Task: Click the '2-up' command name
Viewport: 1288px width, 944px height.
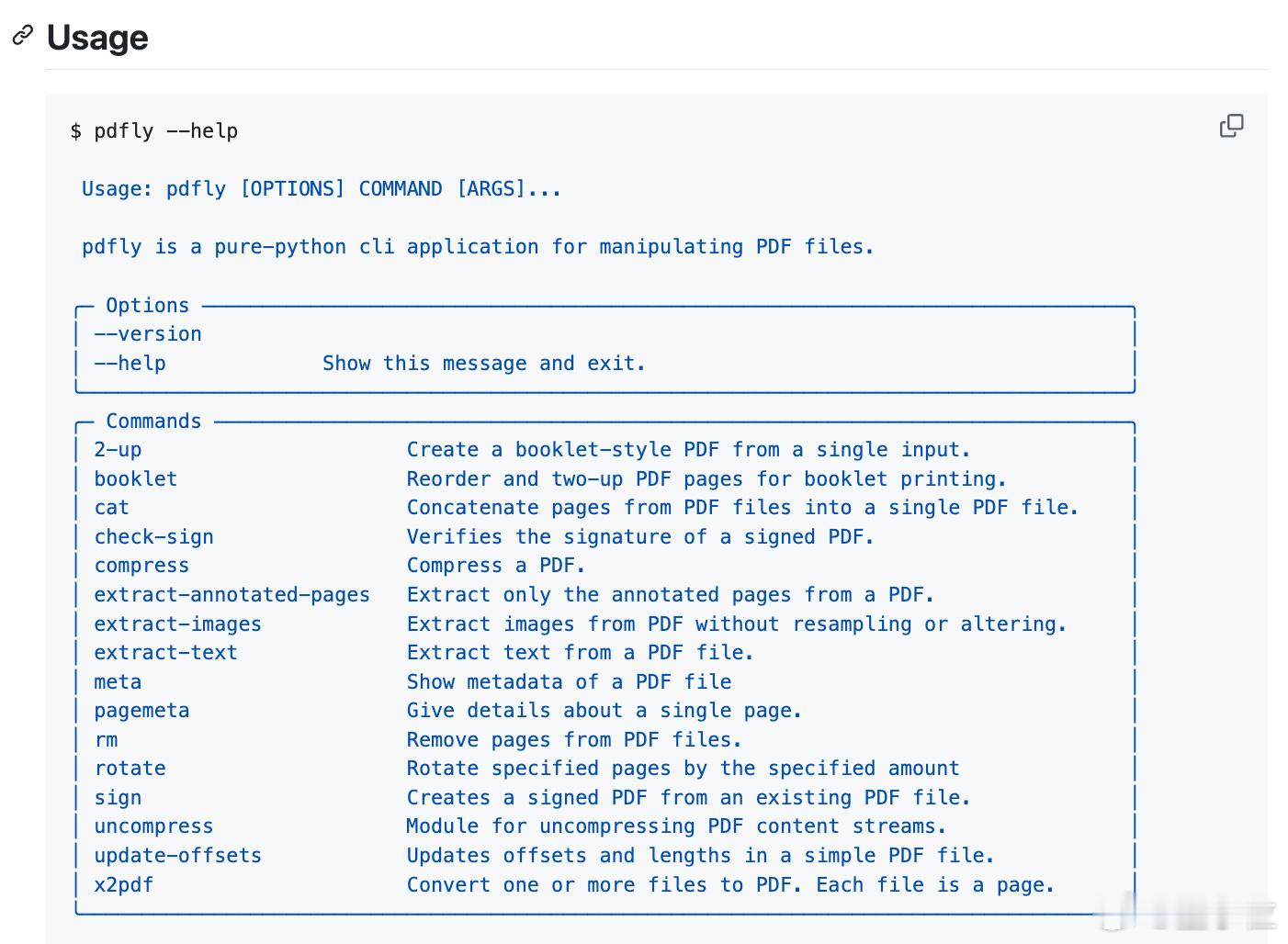Action: point(118,450)
